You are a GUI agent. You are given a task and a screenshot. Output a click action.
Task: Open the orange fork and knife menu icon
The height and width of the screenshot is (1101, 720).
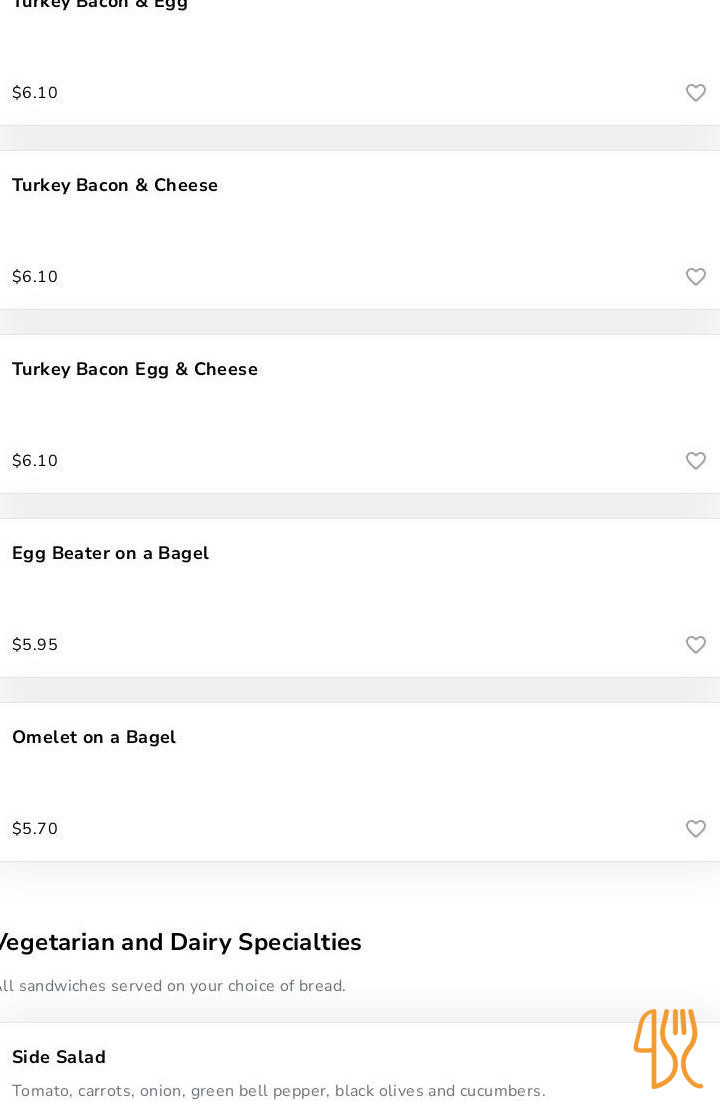[667, 1047]
